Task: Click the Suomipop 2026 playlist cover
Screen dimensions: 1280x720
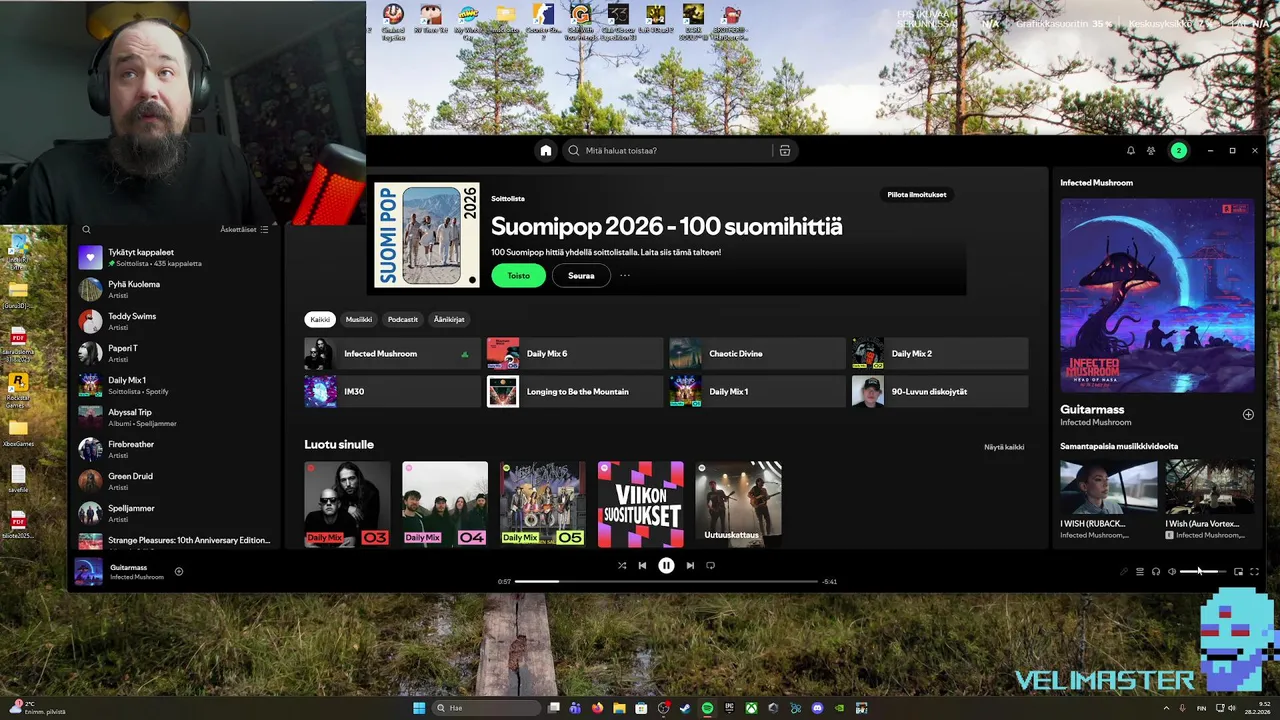Action: pyautogui.click(x=427, y=235)
